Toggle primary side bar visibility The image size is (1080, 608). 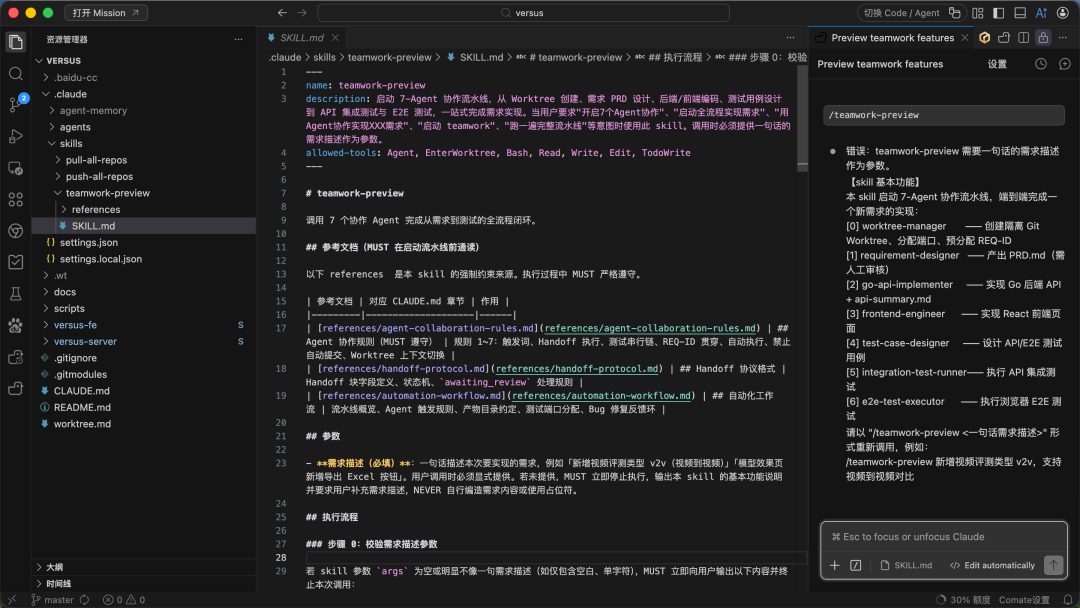pos(999,12)
